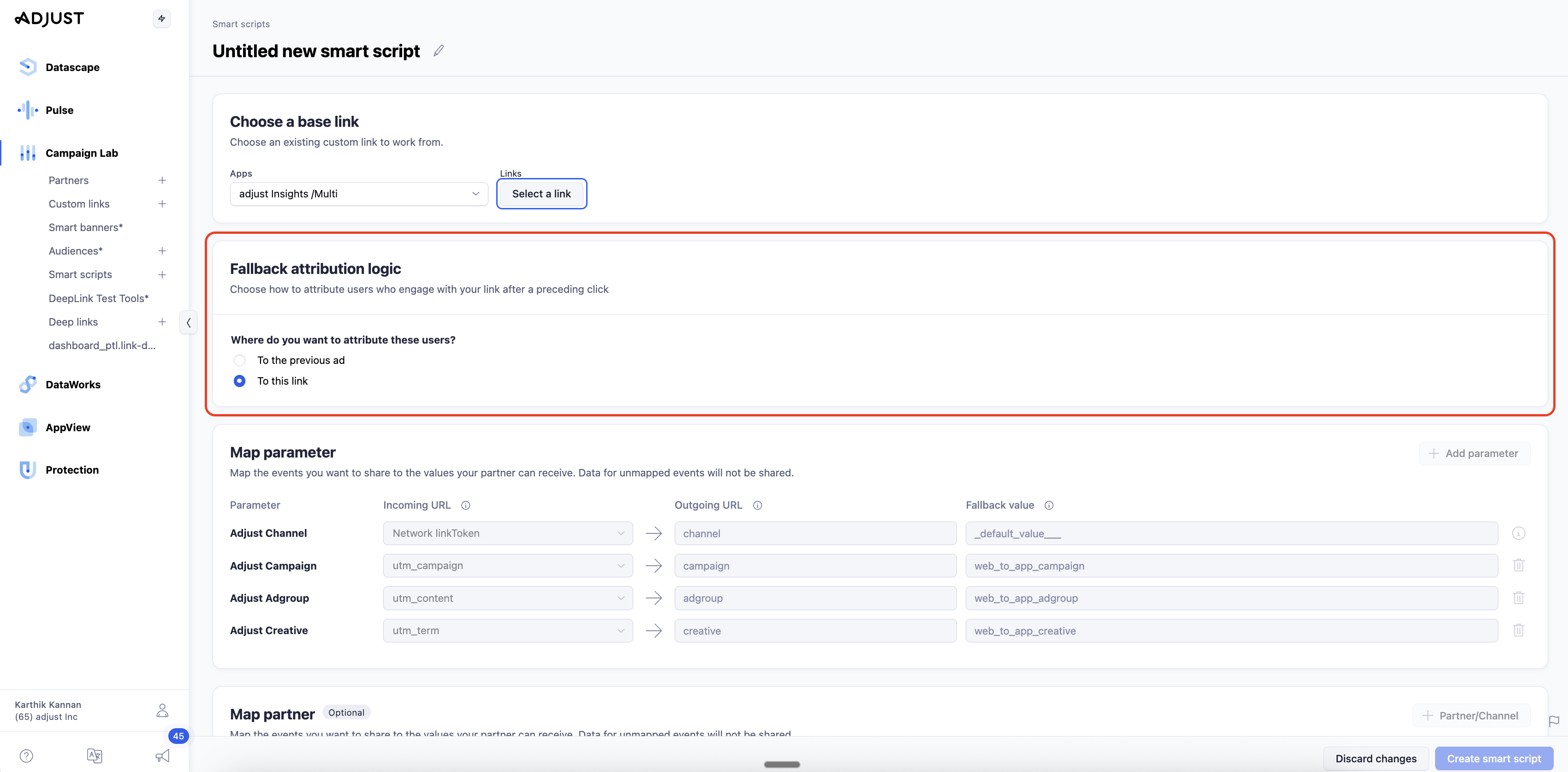The image size is (1568, 772).
Task: Click the Select a link button
Action: click(541, 194)
